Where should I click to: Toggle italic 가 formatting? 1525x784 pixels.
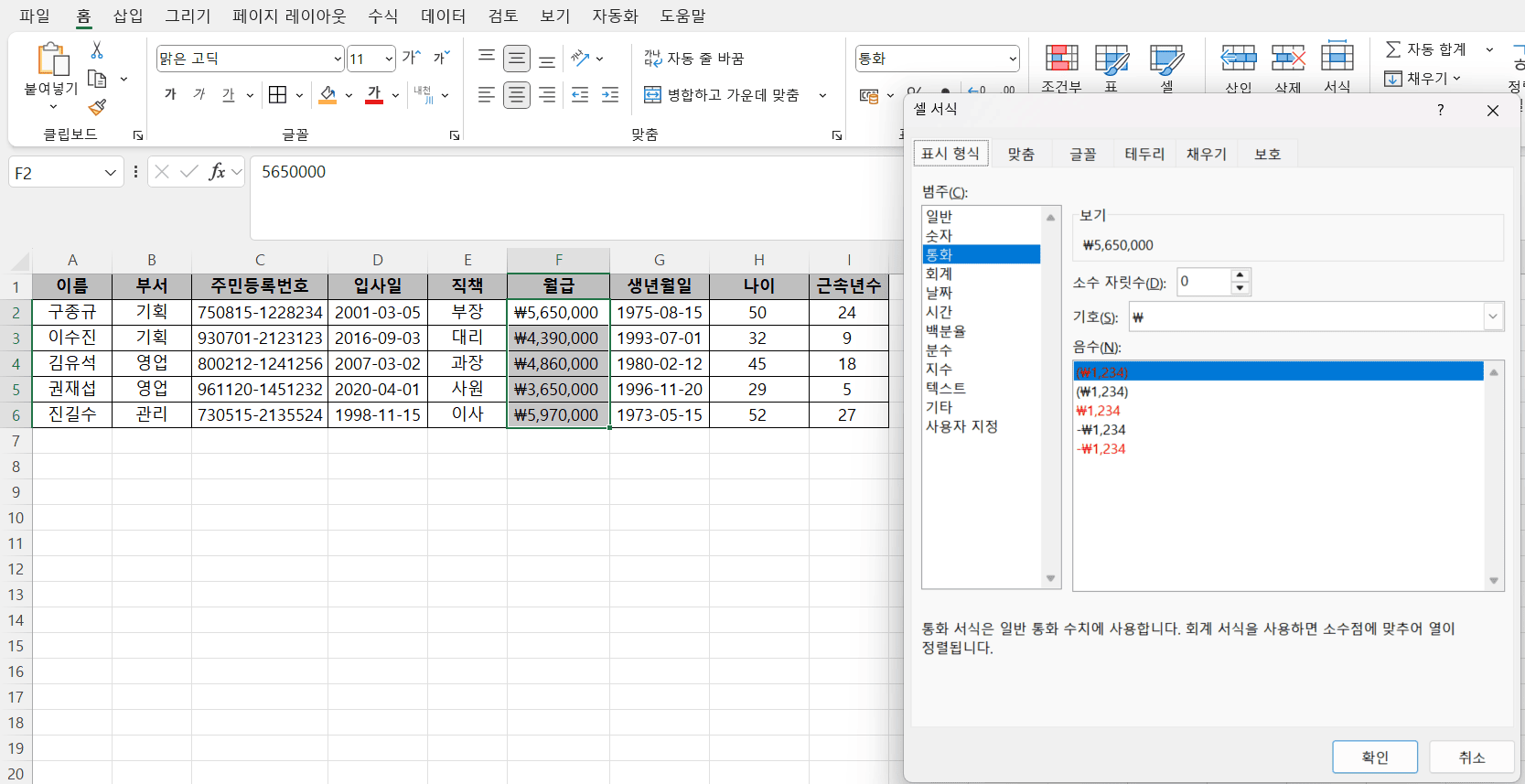point(199,94)
